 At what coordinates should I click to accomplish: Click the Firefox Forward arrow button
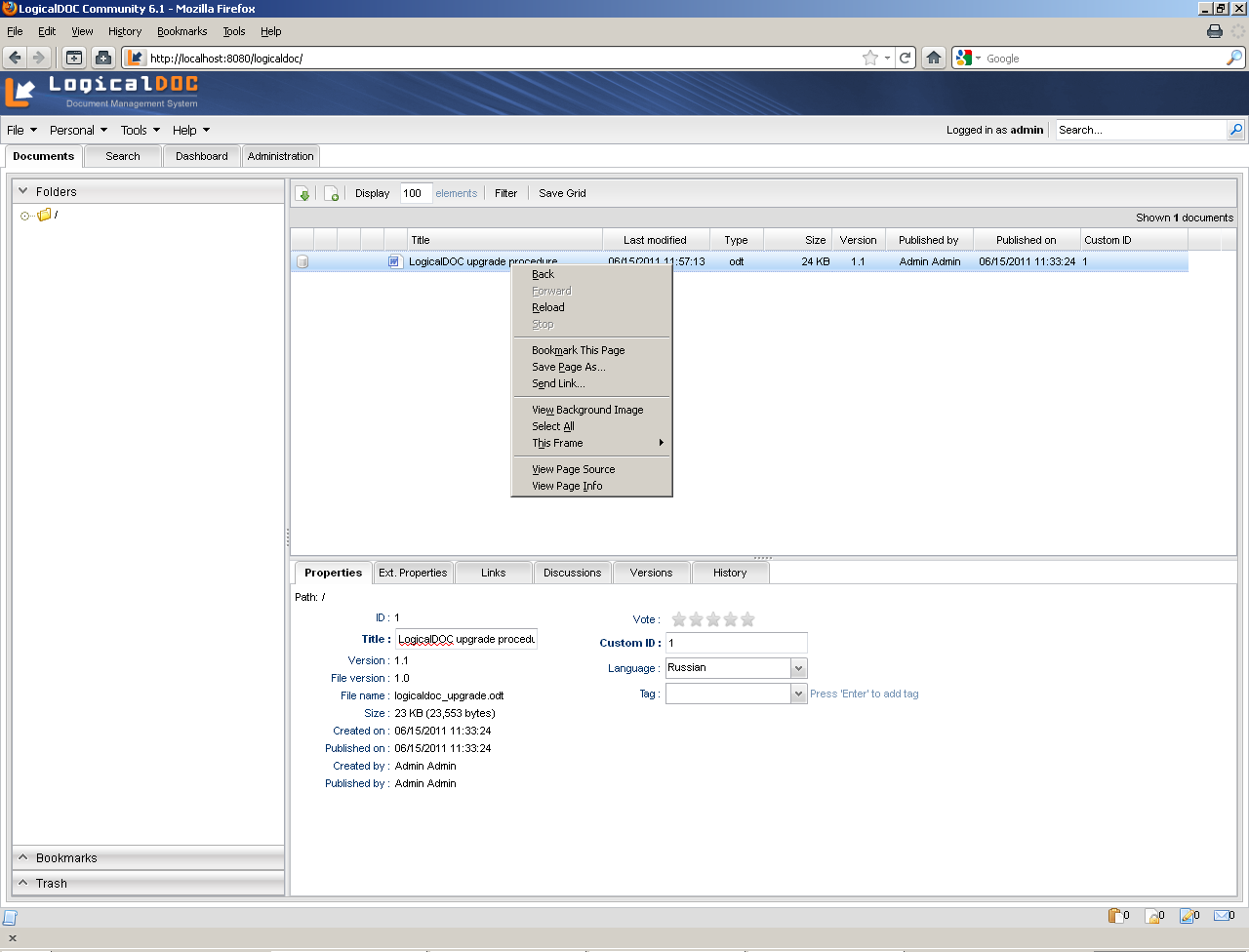point(38,58)
